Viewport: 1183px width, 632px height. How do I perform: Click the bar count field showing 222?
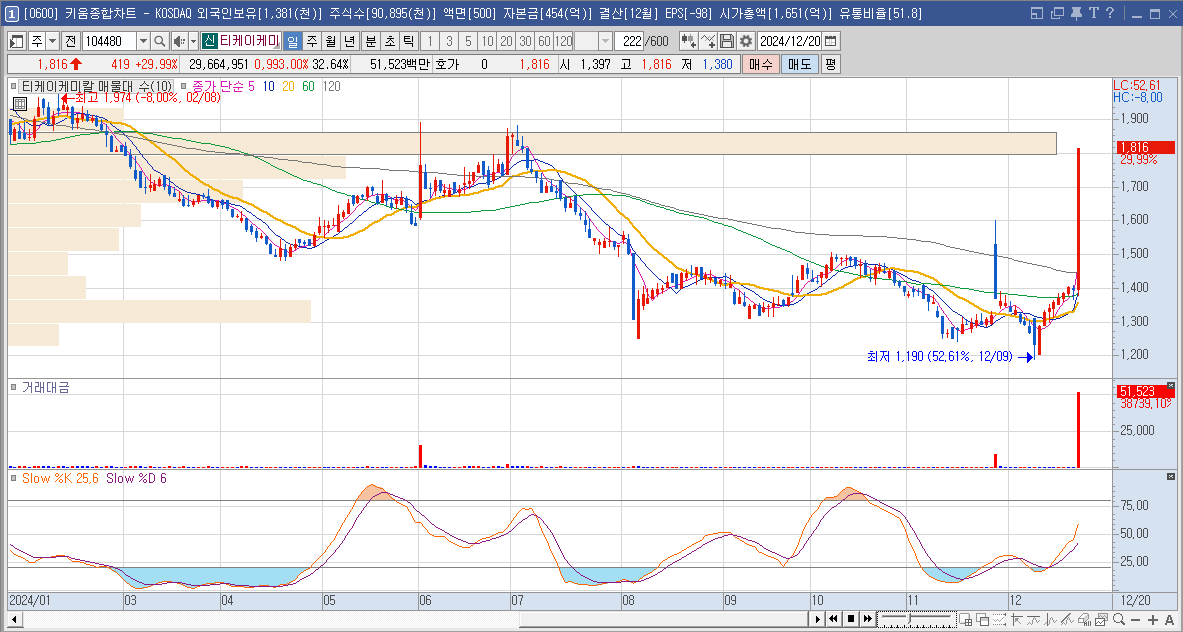(x=628, y=41)
